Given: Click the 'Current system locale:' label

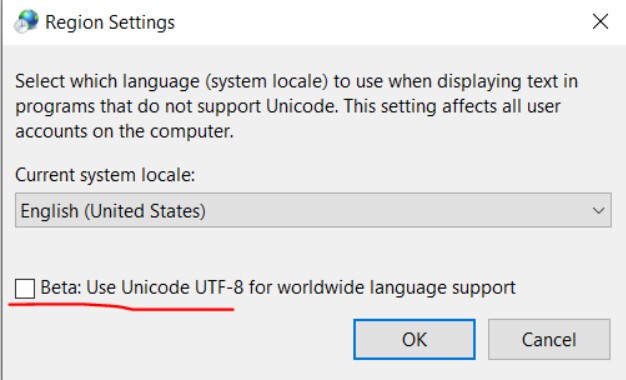Looking at the screenshot, I should pyautogui.click(x=105, y=175).
